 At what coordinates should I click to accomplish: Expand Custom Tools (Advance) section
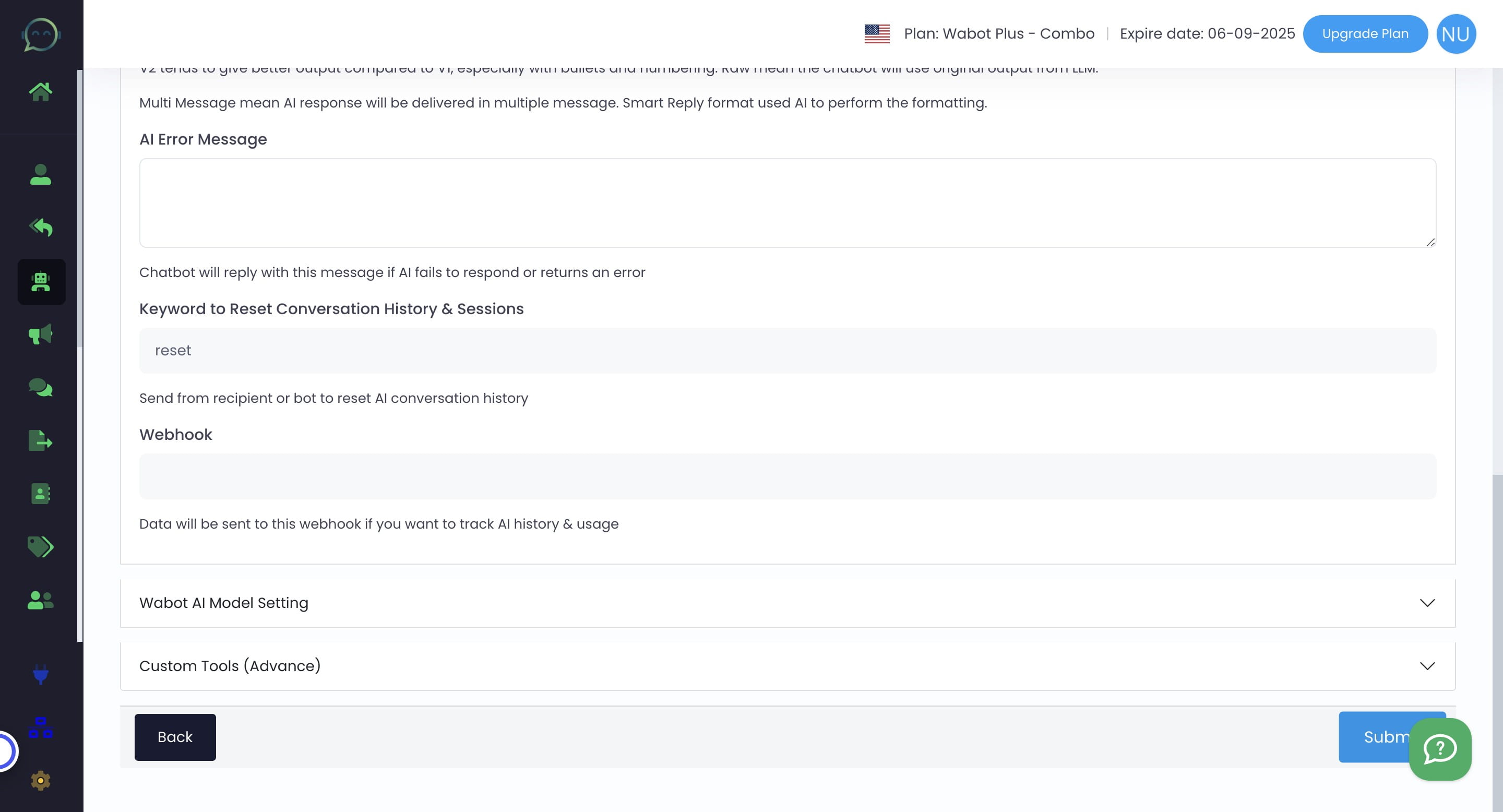(788, 665)
